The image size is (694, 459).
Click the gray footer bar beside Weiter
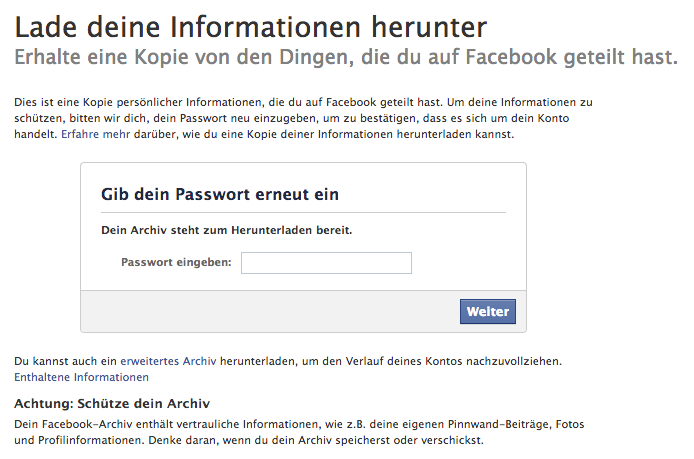click(270, 311)
